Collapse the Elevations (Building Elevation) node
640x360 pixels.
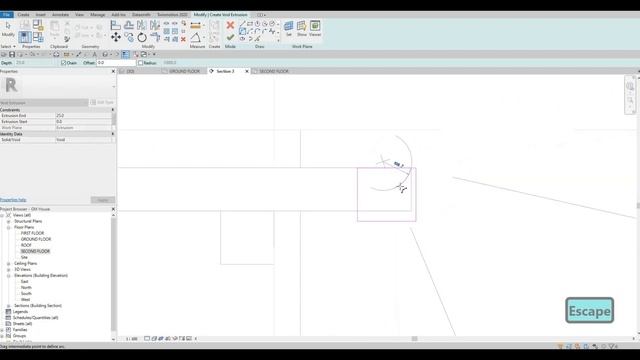click(x=8, y=276)
